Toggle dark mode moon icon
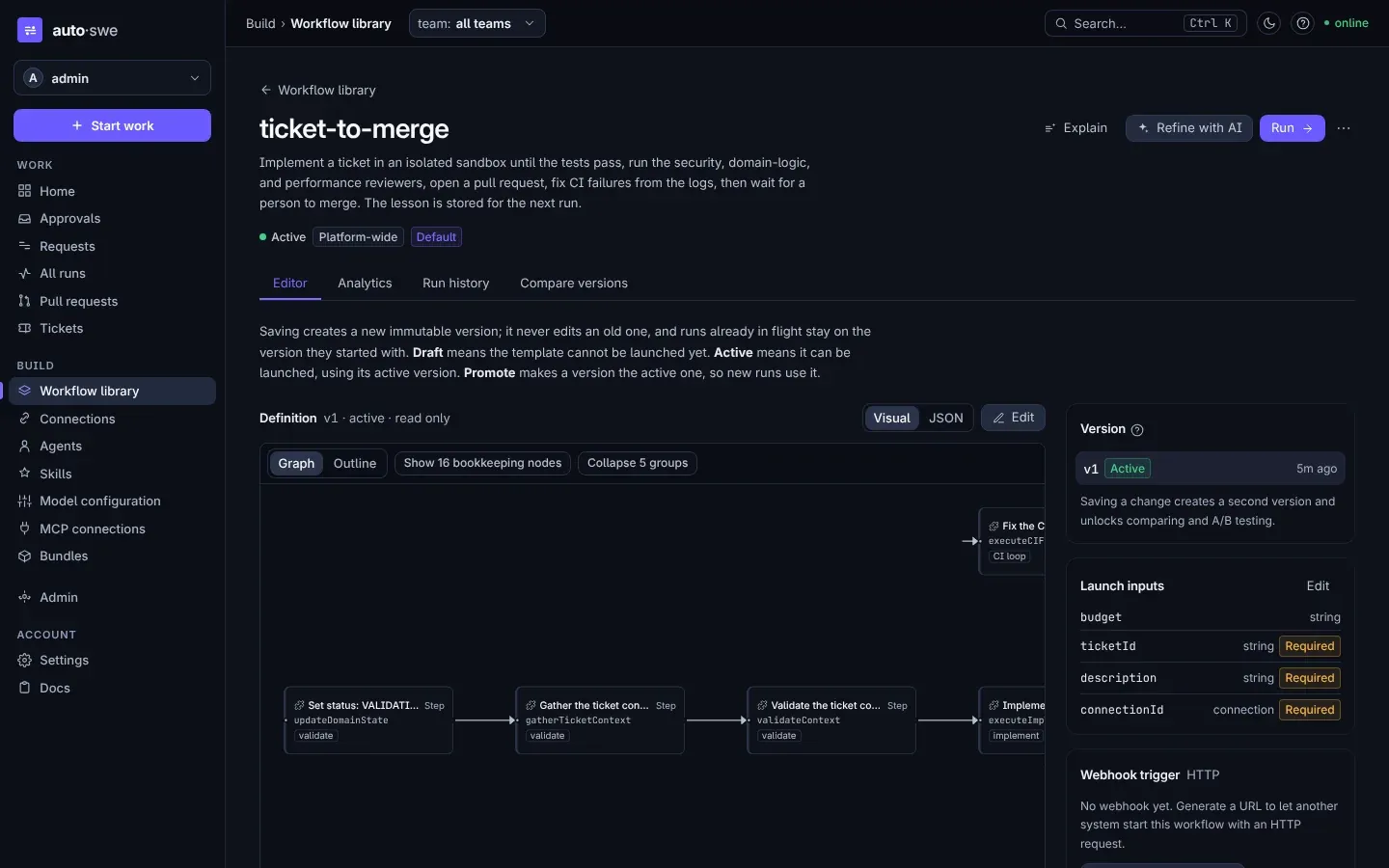The image size is (1389, 868). pos(1269,23)
